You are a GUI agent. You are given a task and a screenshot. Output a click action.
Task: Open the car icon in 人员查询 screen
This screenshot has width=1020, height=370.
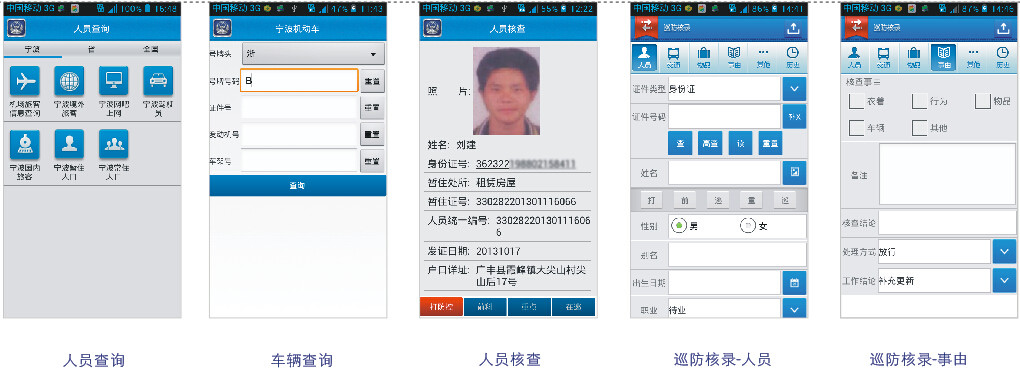pyautogui.click(x=158, y=81)
